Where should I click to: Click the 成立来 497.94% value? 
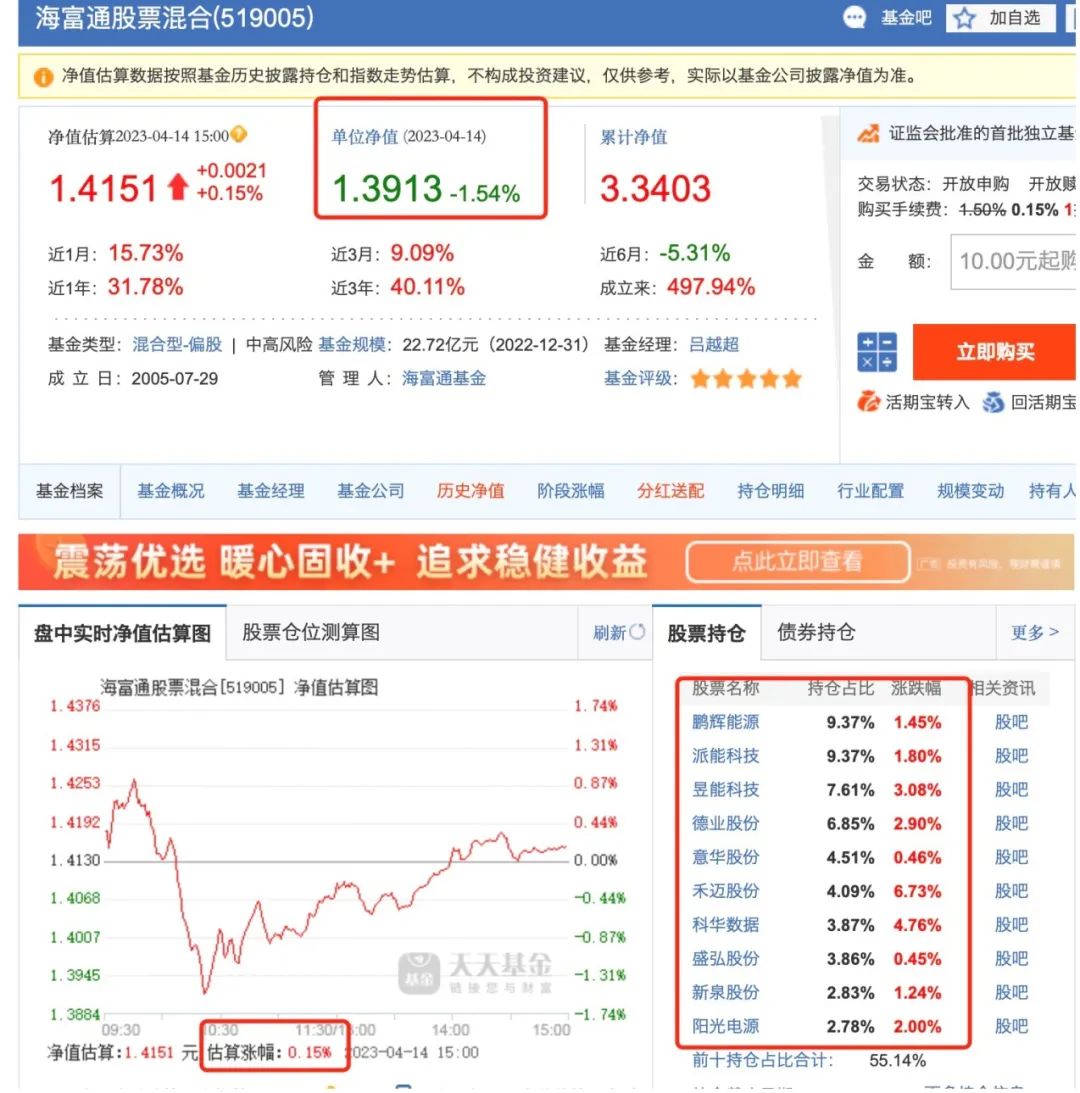coord(710,286)
